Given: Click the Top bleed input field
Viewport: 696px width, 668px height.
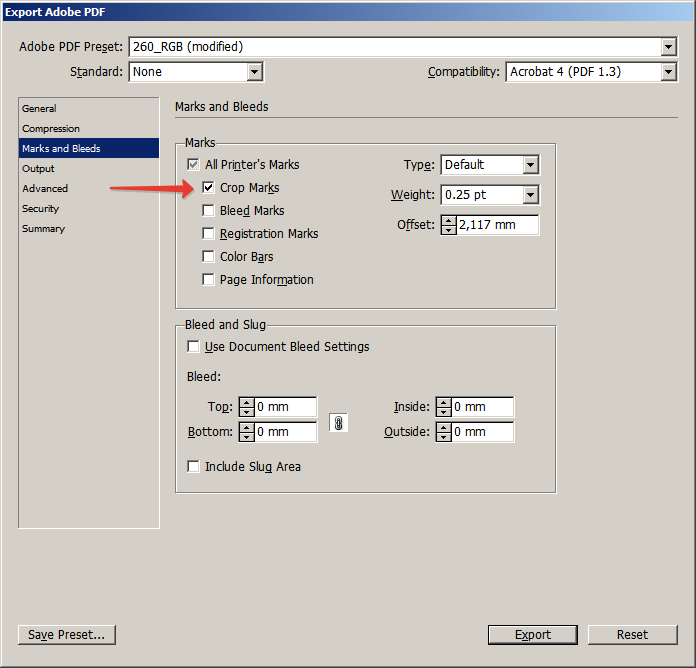Looking at the screenshot, I should coord(285,407).
